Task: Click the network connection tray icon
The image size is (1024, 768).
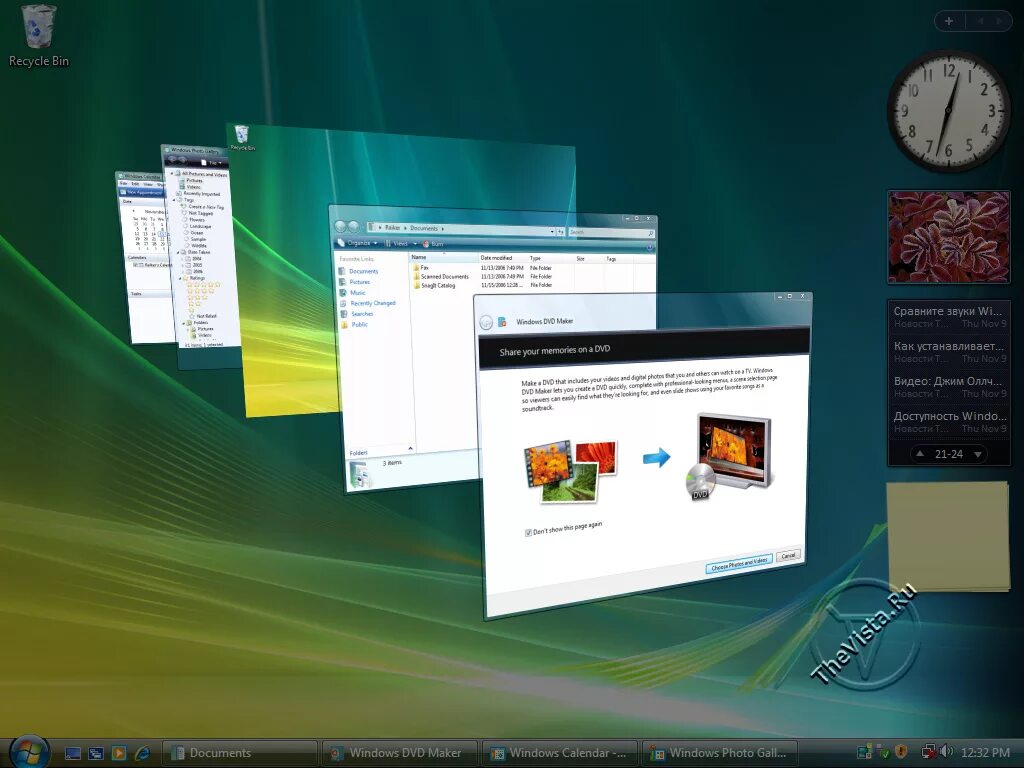Action: coord(928,752)
